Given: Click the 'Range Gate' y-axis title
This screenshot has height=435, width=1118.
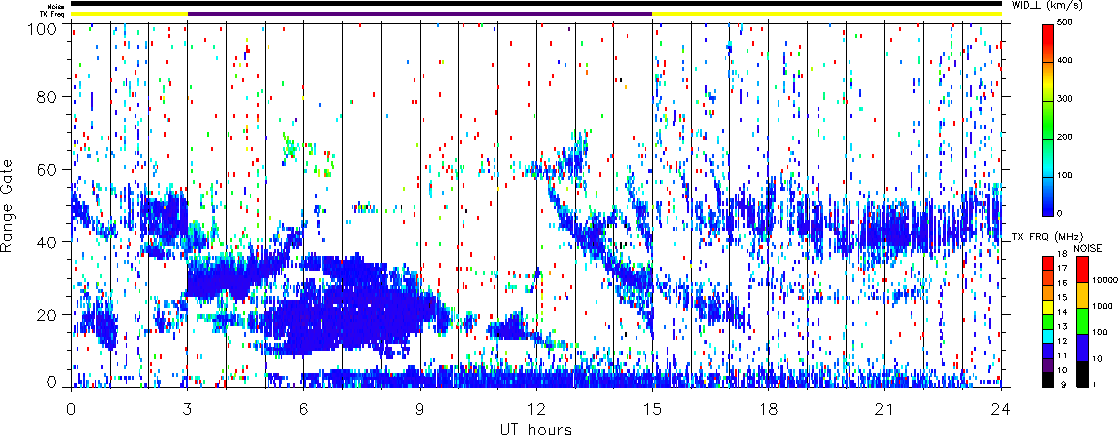Looking at the screenshot, I should [x=7, y=205].
